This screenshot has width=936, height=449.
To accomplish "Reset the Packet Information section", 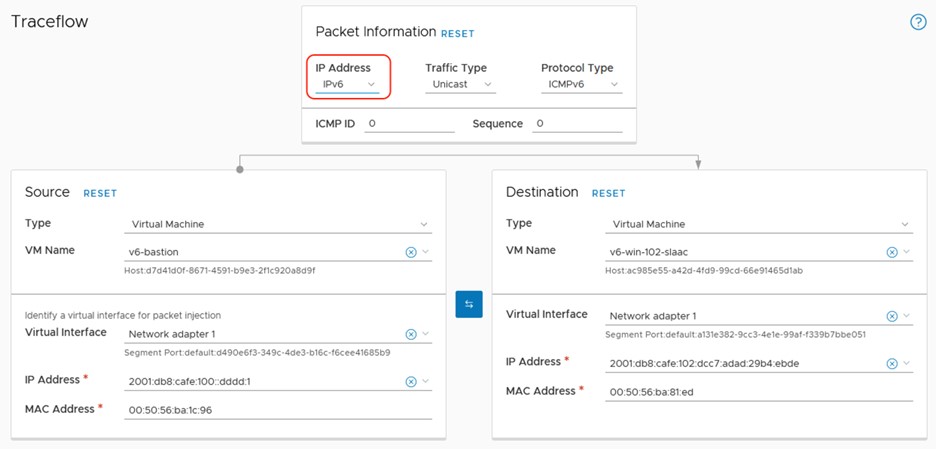I will click(458, 34).
